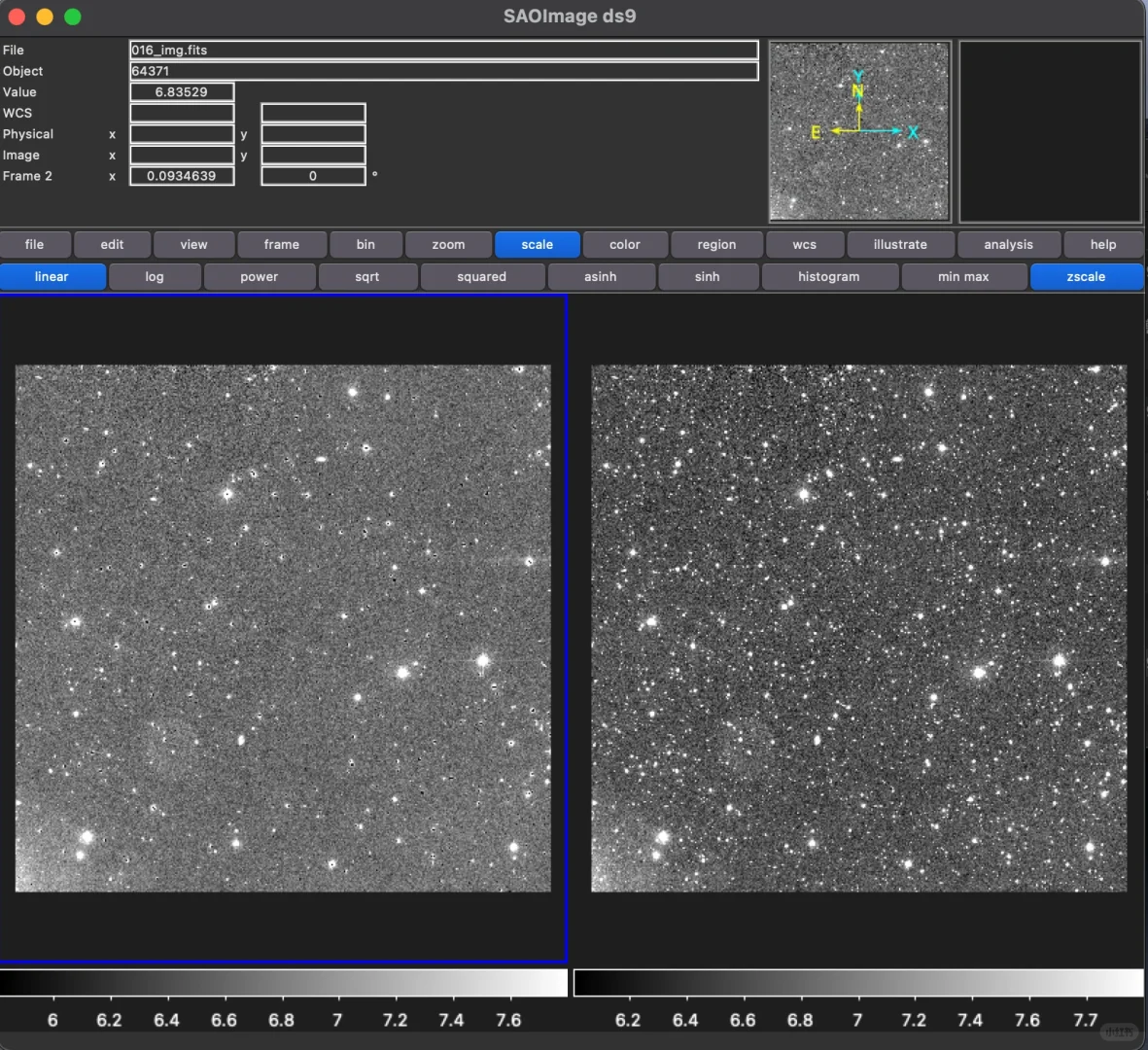Viewport: 1148px width, 1050px height.
Task: Click the panner thumbnail image
Action: point(859,132)
